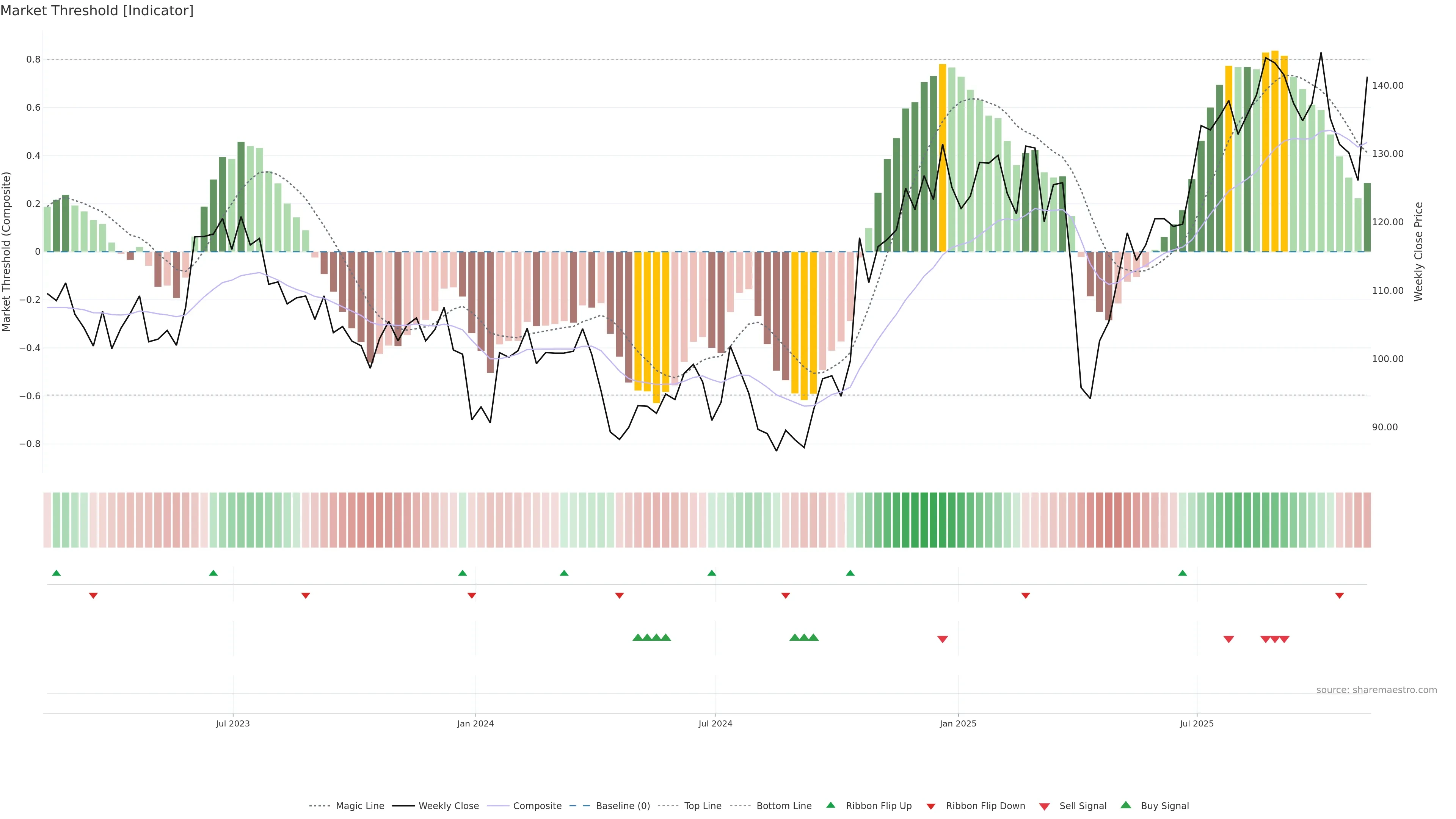Click the Jan 2024 x-axis label

475,723
